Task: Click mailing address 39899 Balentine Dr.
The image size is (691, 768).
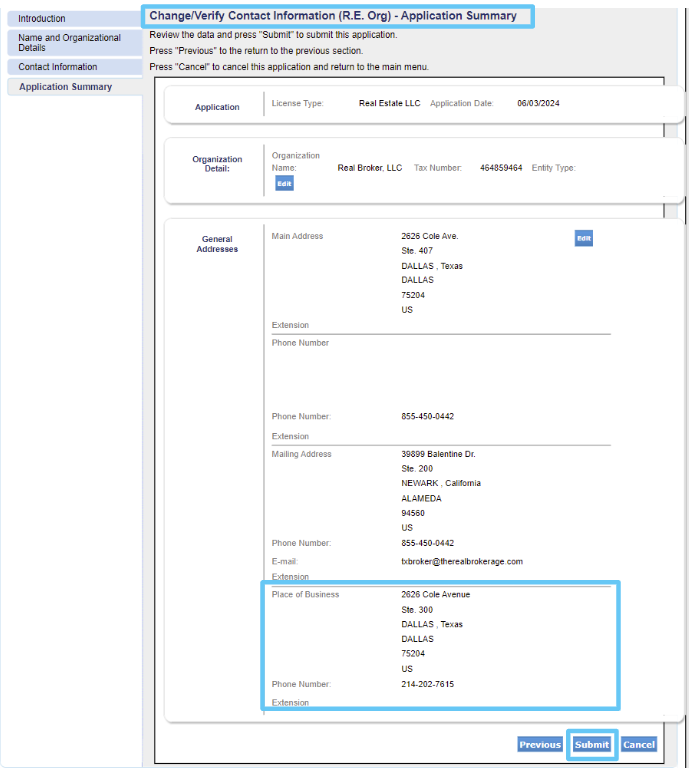Action: pyautogui.click(x=438, y=454)
